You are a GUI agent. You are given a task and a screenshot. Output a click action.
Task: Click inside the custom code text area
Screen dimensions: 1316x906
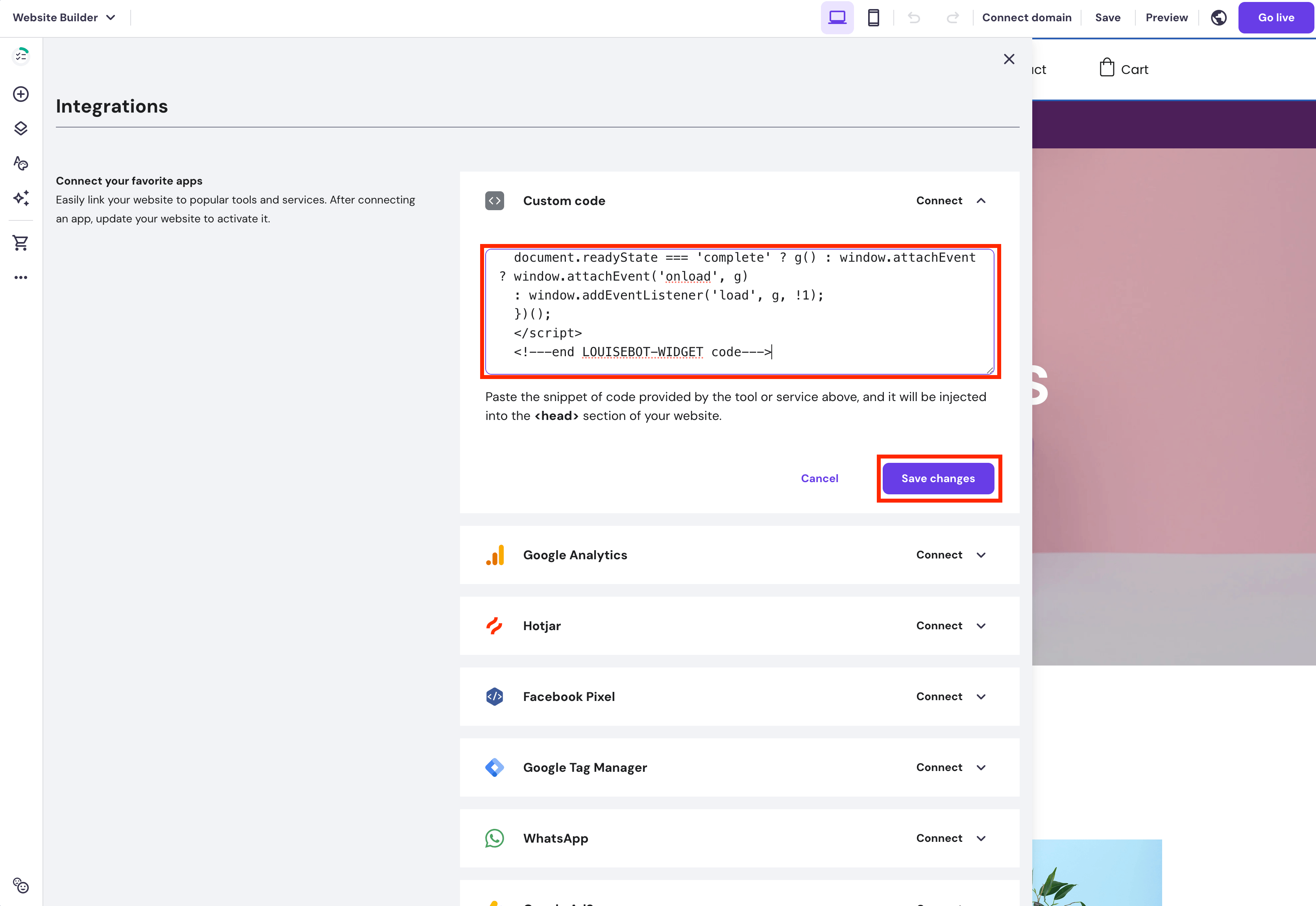tap(739, 312)
